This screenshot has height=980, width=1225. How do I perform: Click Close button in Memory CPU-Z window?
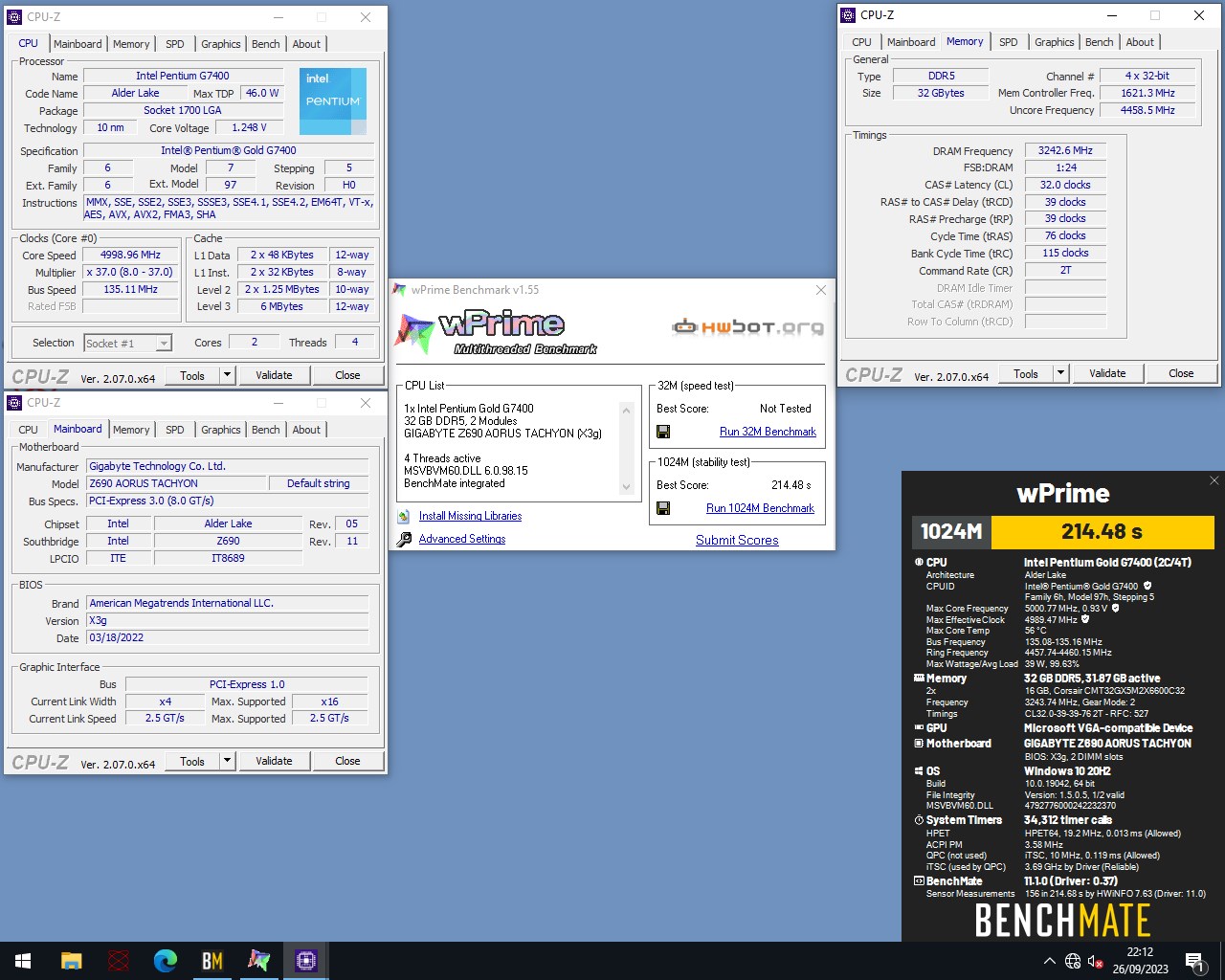[x=1181, y=373]
